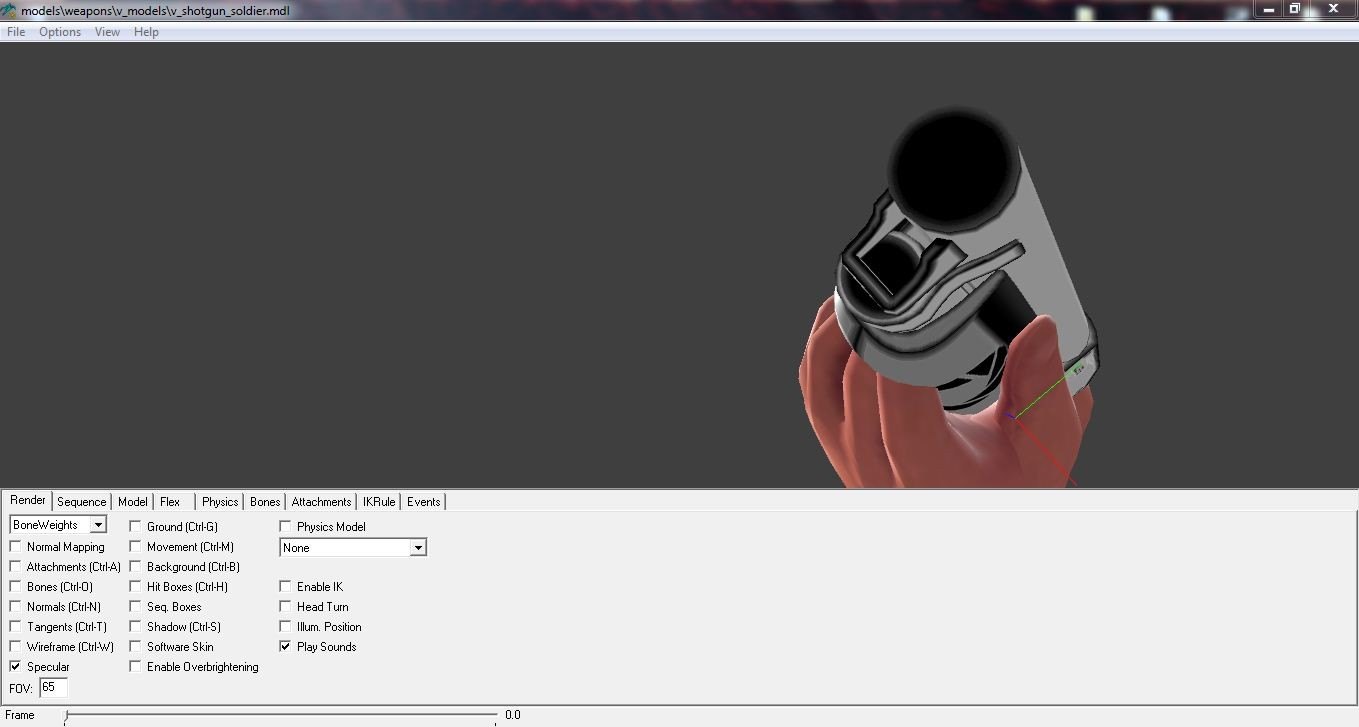Open the Attachments tab

[321, 502]
